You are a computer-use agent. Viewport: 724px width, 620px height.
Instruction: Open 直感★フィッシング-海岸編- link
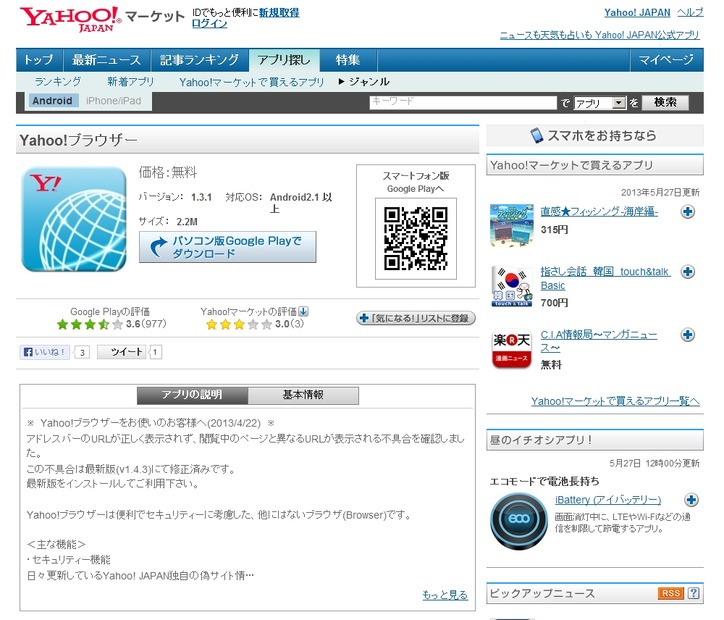(x=599, y=211)
